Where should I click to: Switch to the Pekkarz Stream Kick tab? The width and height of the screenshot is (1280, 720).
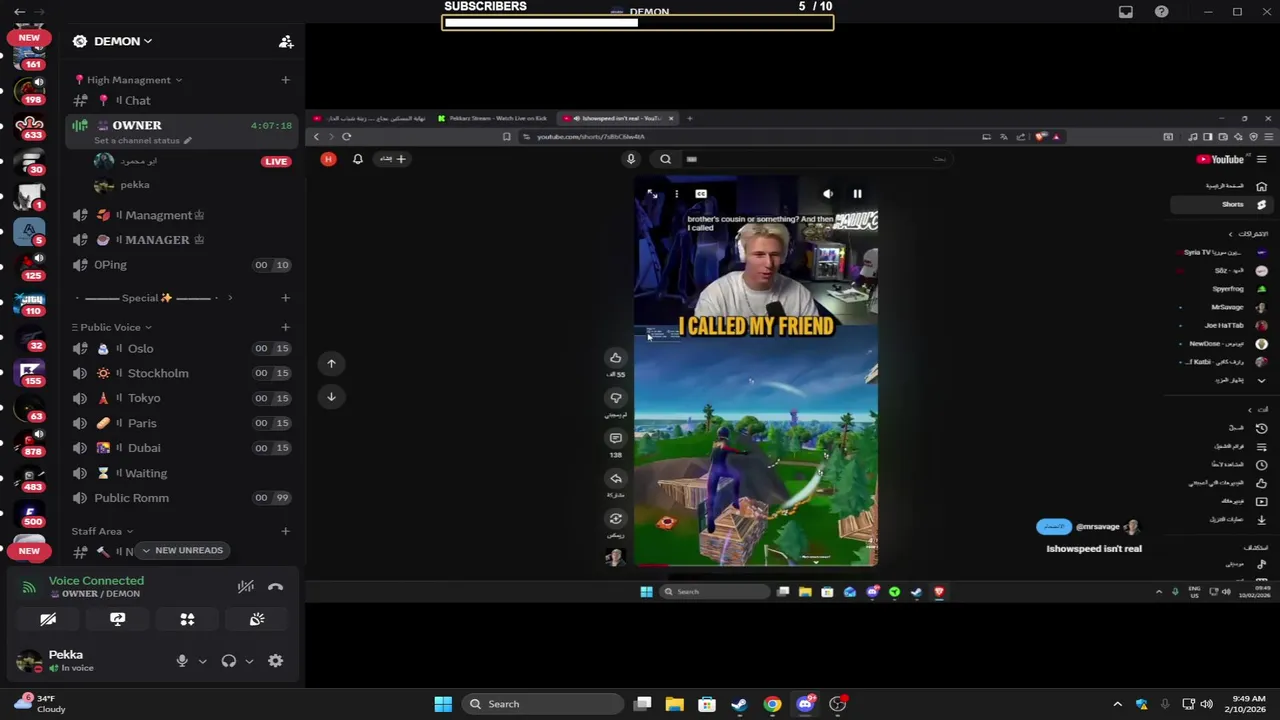(x=493, y=118)
